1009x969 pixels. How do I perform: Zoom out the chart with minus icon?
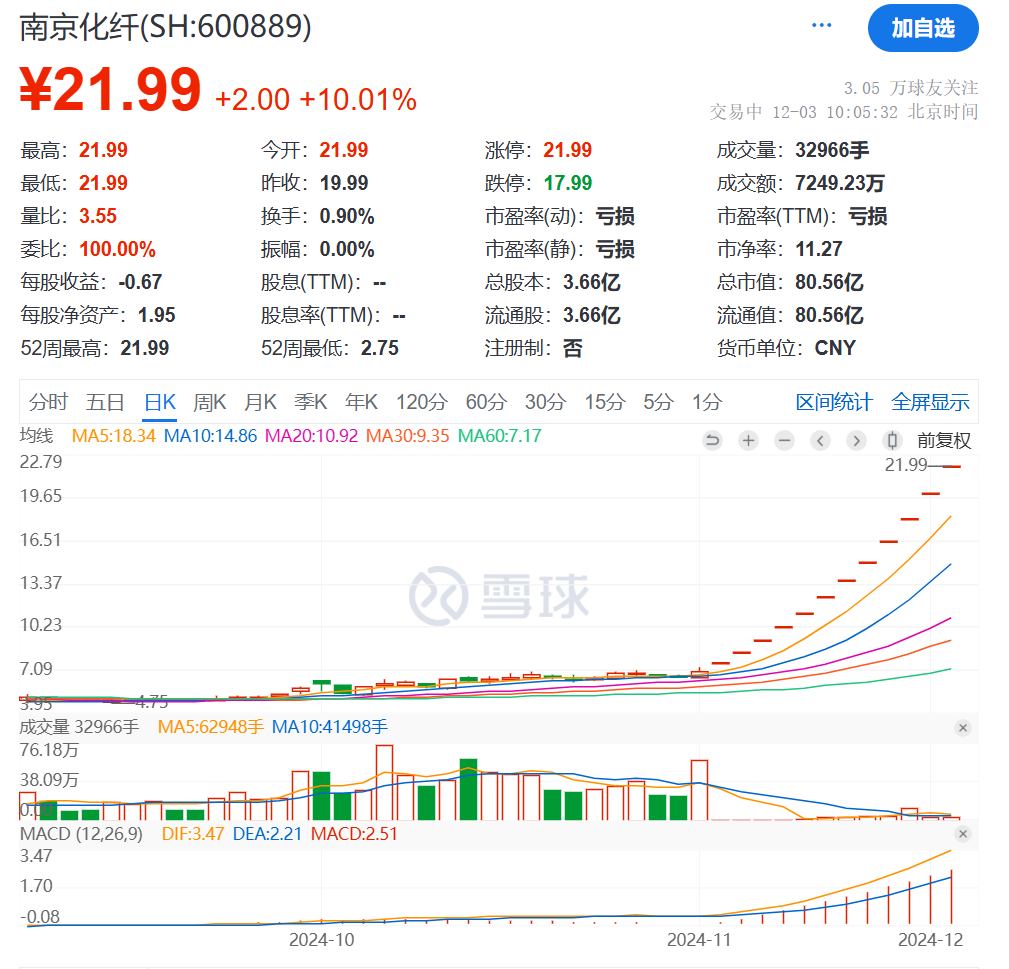coord(784,441)
